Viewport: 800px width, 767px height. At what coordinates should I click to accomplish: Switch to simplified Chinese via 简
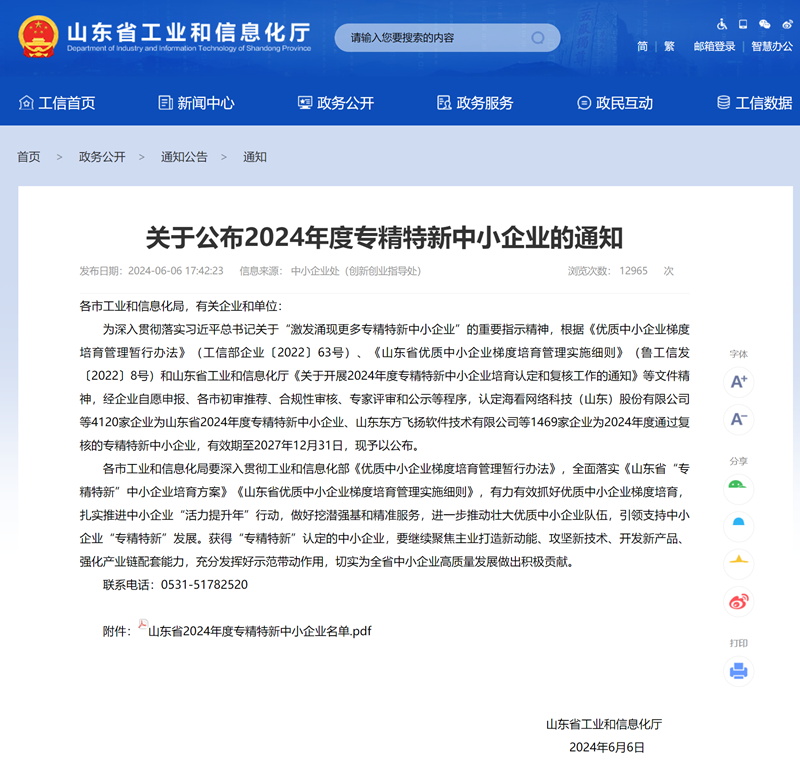click(642, 46)
